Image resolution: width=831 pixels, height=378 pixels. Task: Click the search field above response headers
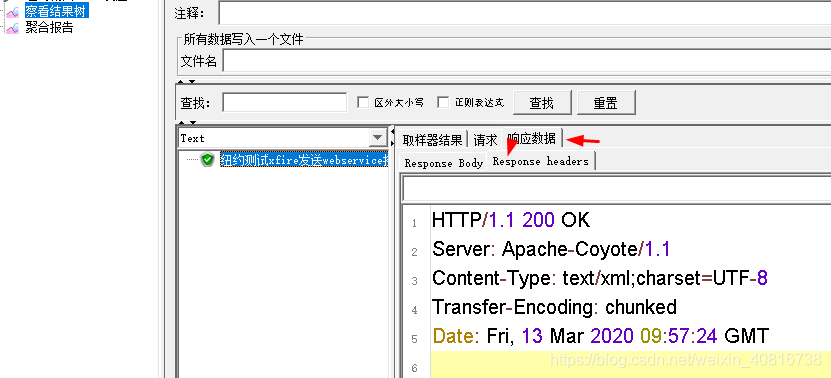pos(616,188)
